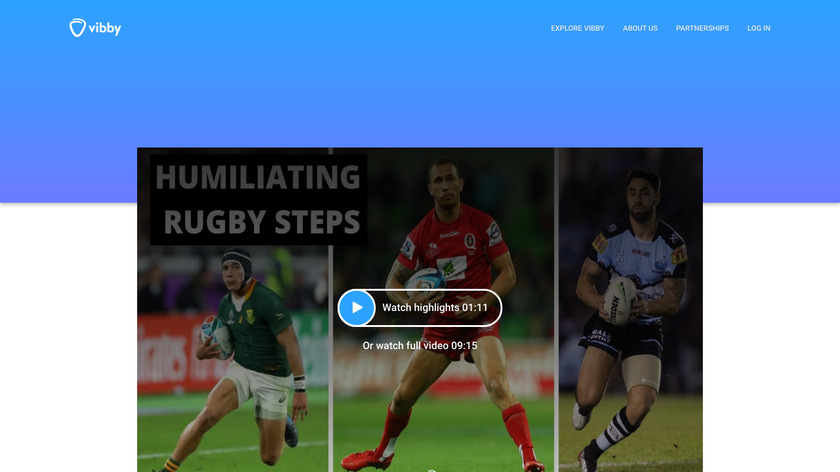The height and width of the screenshot is (472, 840).
Task: Click the rugby ball held by green player
Action: (x=216, y=336)
